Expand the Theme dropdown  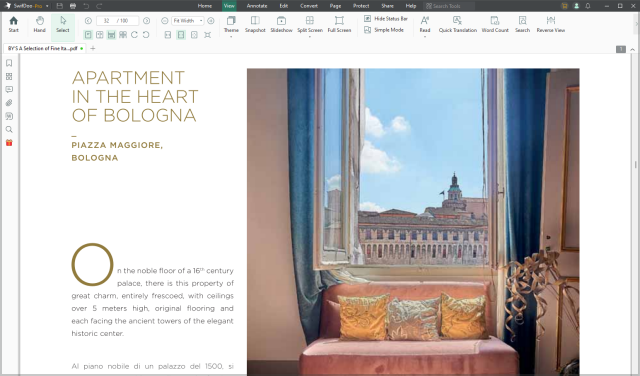(231, 37)
